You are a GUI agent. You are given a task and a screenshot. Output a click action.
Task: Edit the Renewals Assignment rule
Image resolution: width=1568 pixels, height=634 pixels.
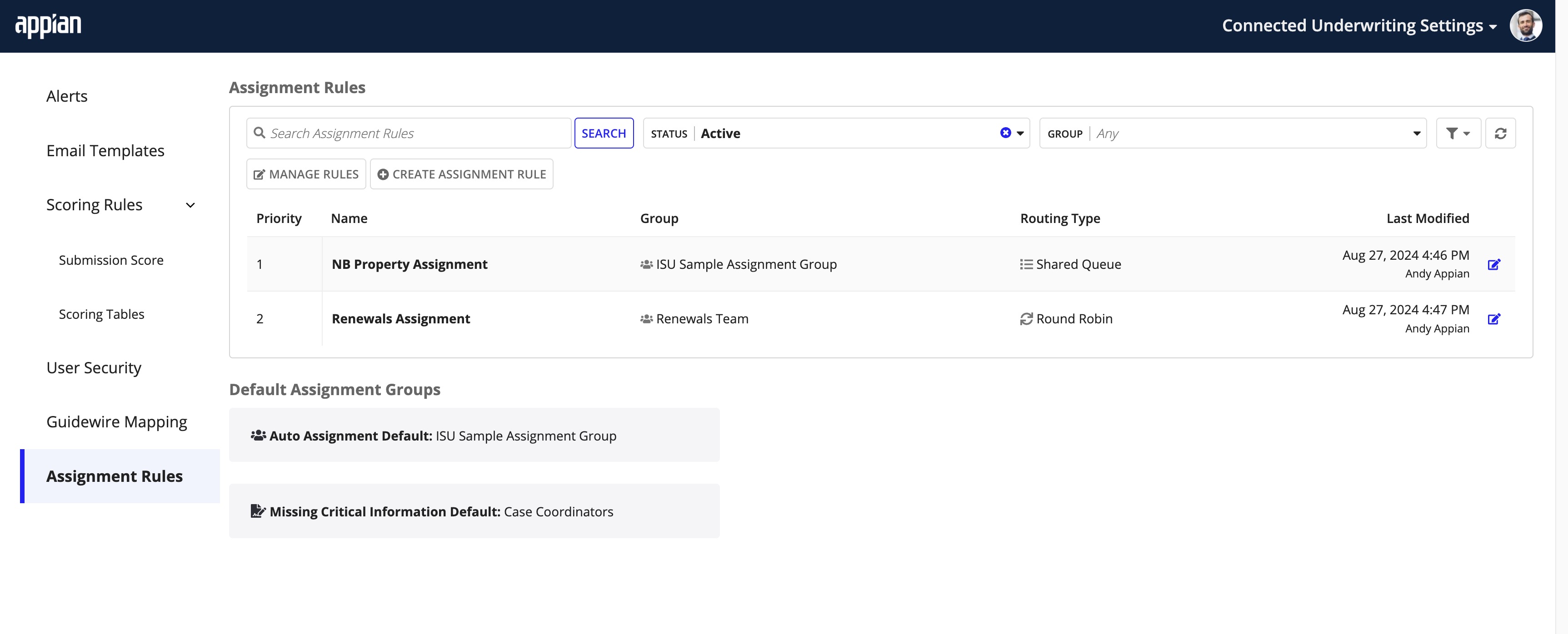[x=1494, y=319]
